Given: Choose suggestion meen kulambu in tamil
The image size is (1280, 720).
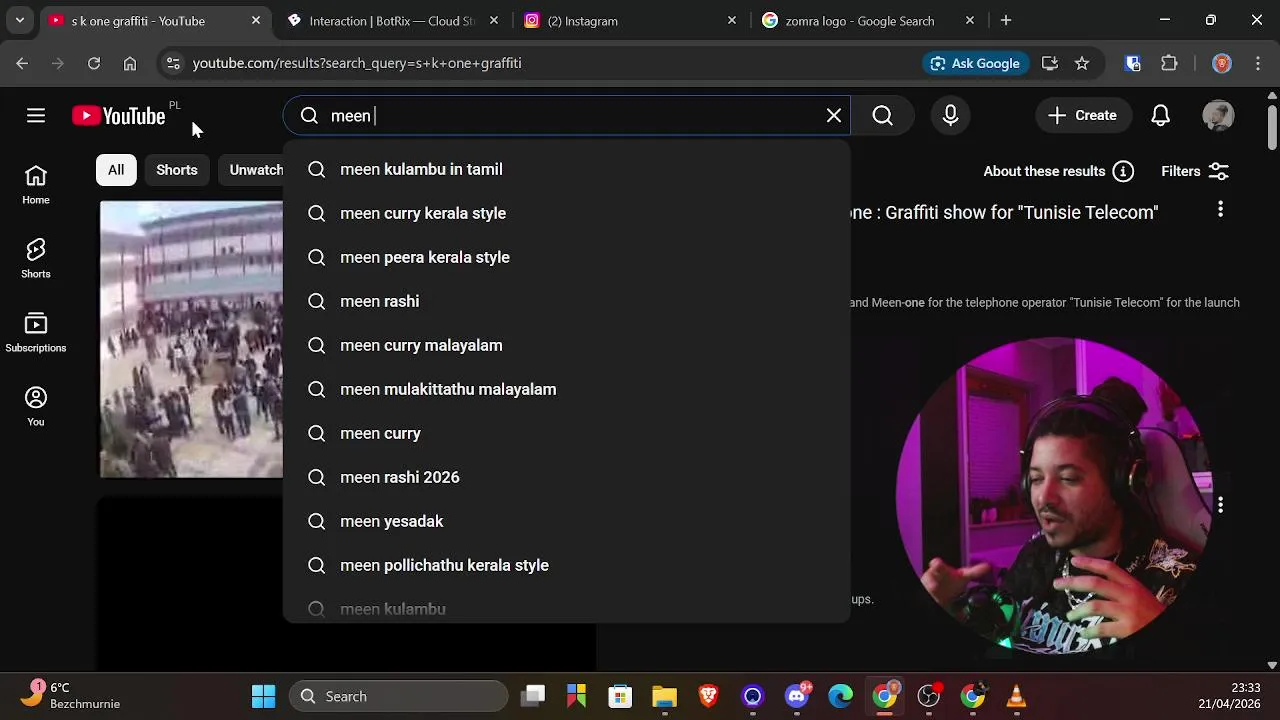Looking at the screenshot, I should tap(567, 169).
